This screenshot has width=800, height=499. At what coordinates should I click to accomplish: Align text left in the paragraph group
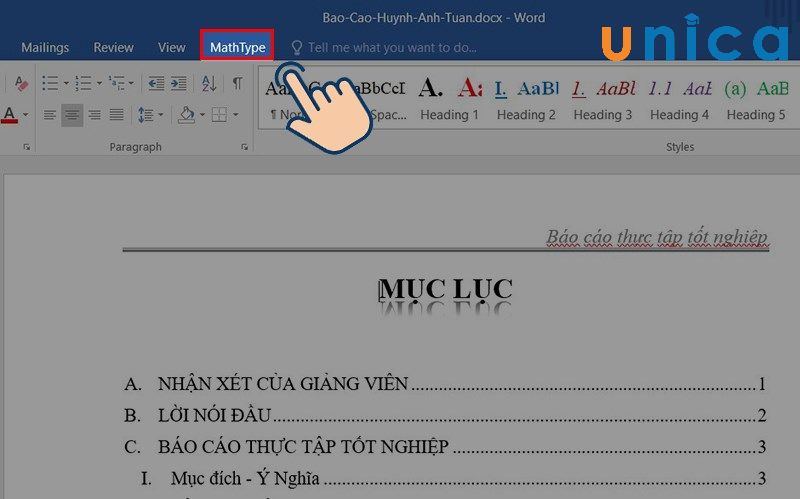tap(49, 115)
